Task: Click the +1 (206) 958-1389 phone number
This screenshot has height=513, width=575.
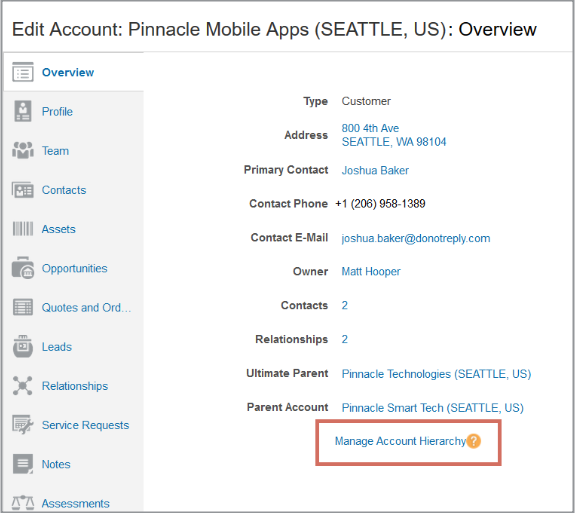Action: click(380, 204)
